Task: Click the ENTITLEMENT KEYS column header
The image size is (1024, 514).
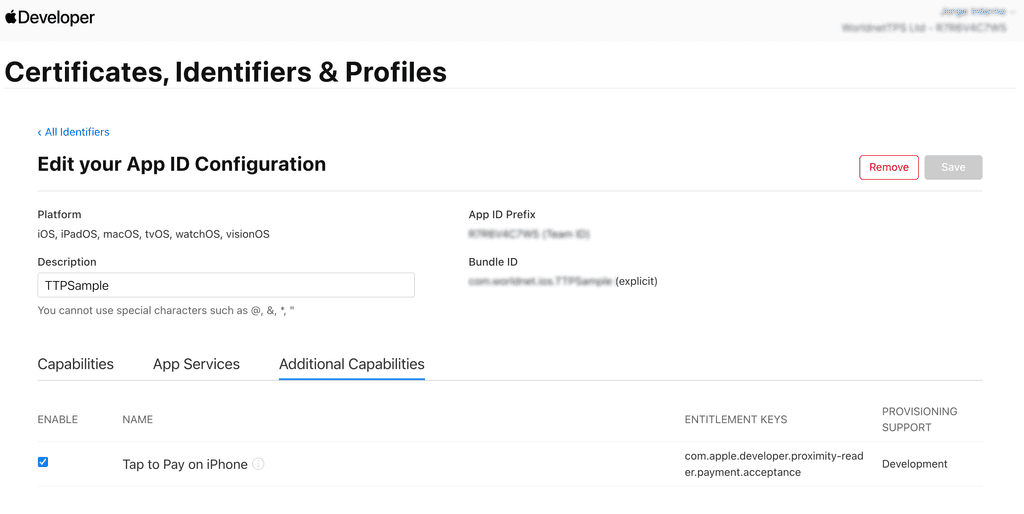Action: point(735,419)
